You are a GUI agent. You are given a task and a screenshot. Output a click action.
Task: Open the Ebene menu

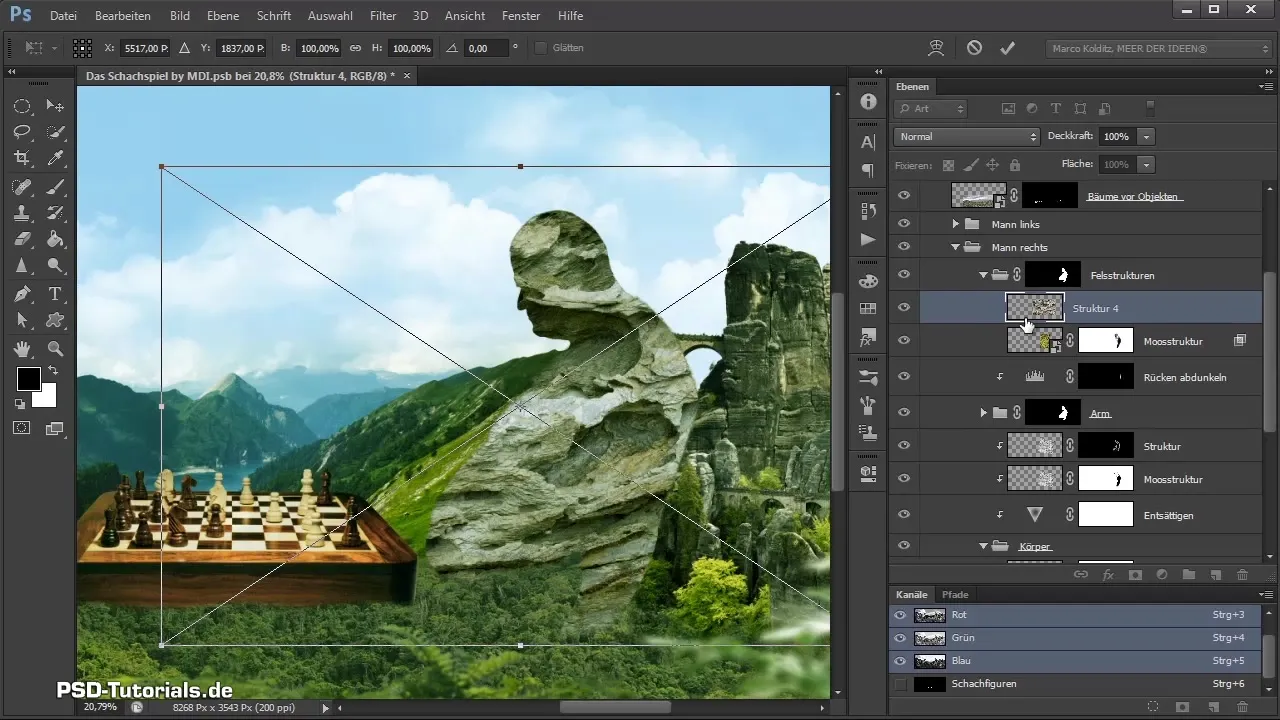(223, 16)
